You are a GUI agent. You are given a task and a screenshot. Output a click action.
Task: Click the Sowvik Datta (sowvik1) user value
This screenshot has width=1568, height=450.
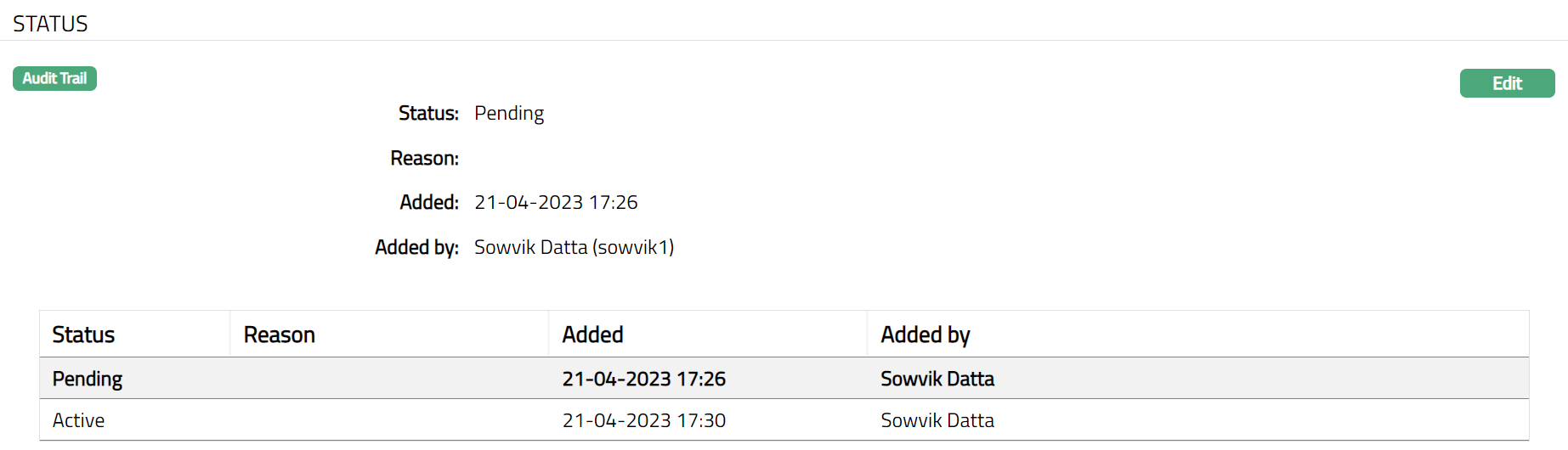[574, 248]
